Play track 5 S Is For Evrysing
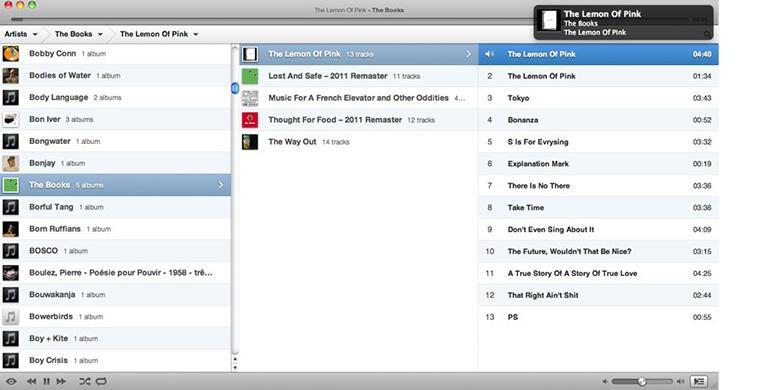The width and height of the screenshot is (780, 390). point(598,142)
